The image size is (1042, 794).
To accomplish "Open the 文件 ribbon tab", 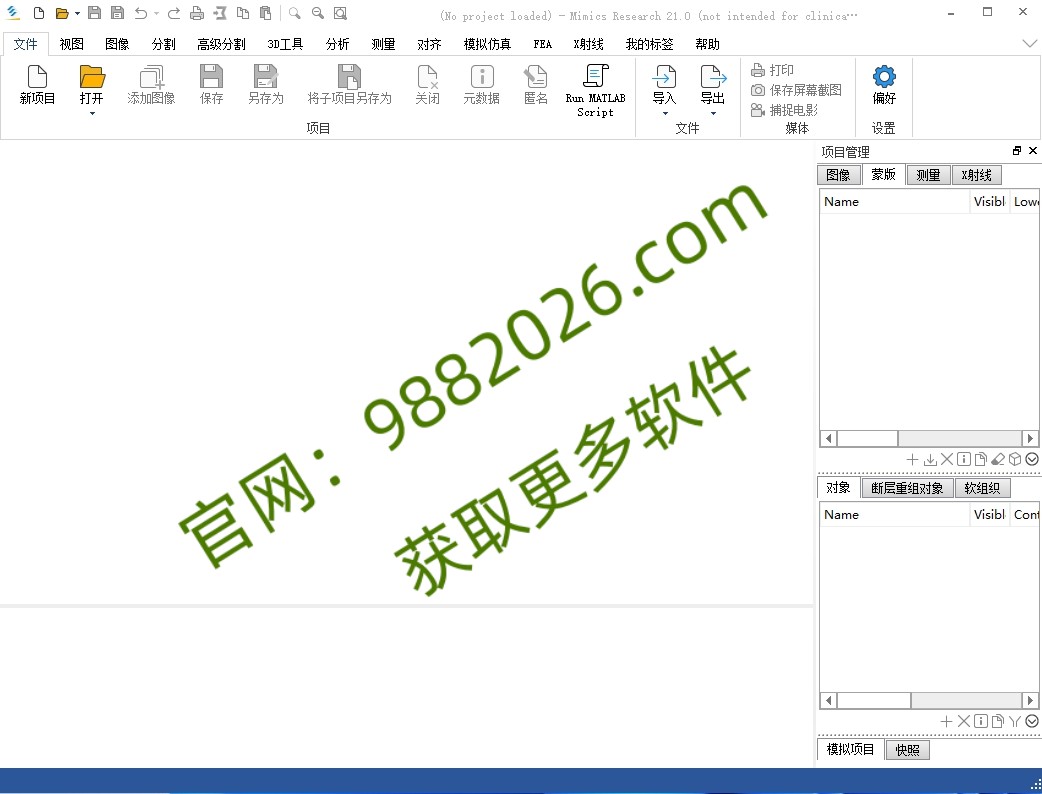I will pyautogui.click(x=25, y=44).
